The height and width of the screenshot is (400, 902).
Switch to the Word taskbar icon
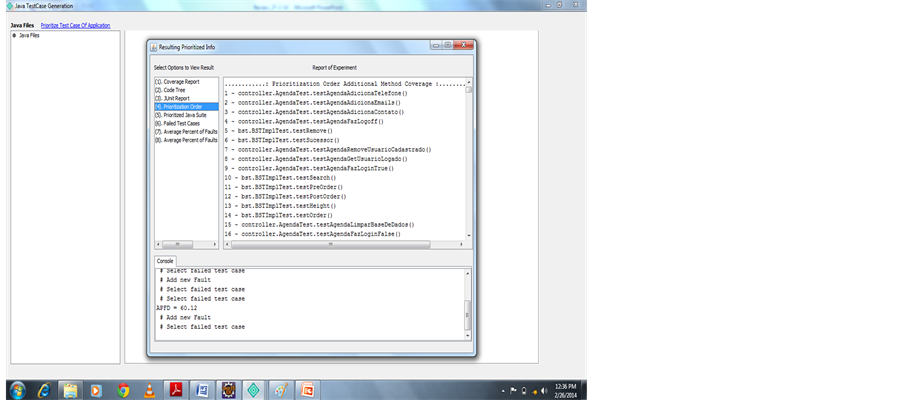[202, 391]
